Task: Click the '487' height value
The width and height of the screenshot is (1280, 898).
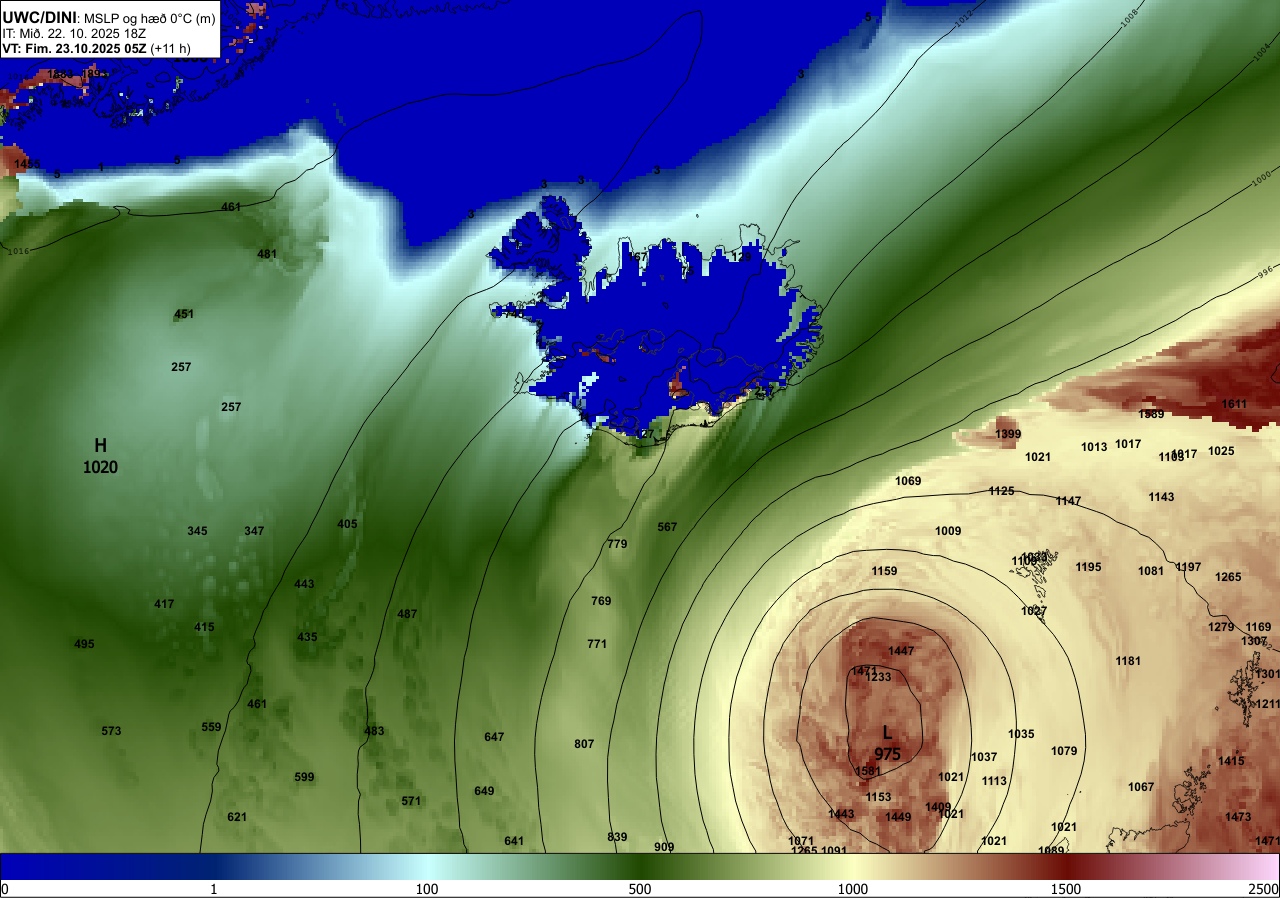Action: [x=407, y=614]
